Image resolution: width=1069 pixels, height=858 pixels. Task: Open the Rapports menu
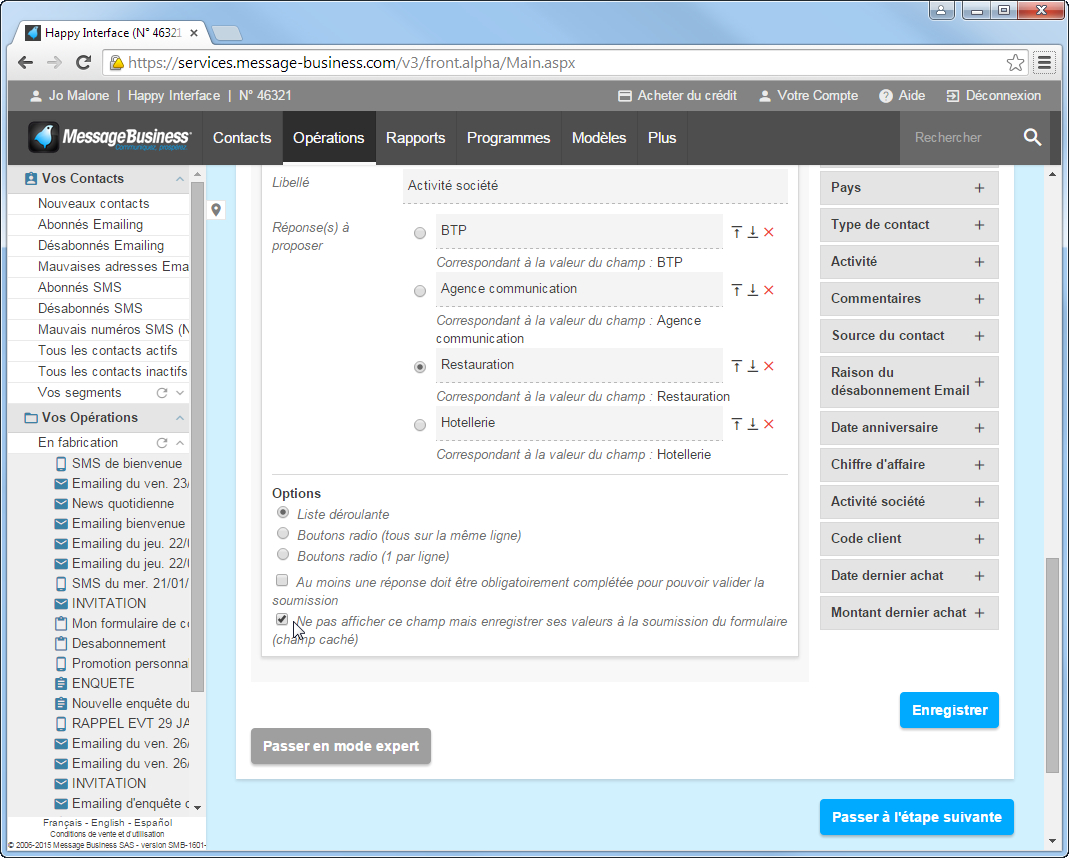pos(415,138)
